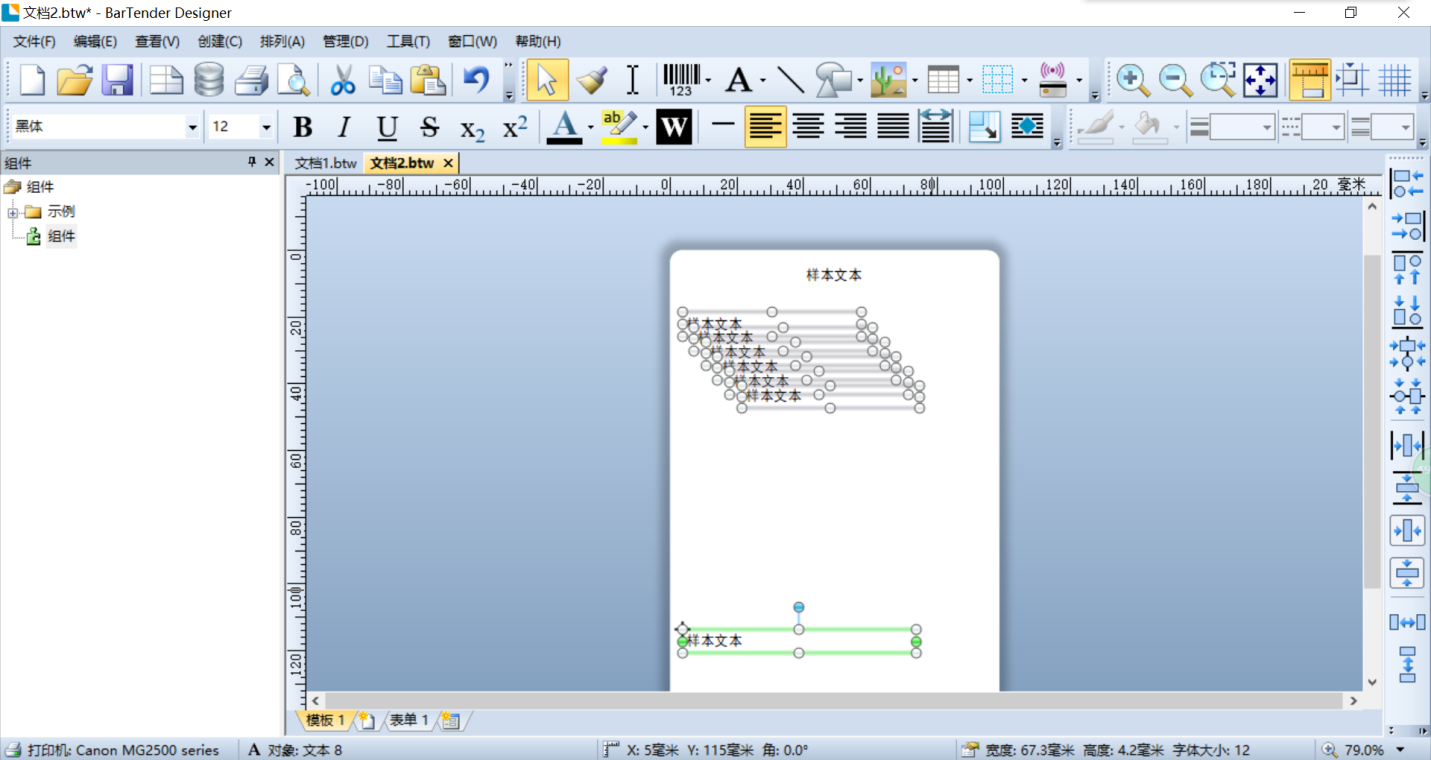Select the text cursor tool
Viewport: 1431px width, 760px height.
click(x=632, y=80)
